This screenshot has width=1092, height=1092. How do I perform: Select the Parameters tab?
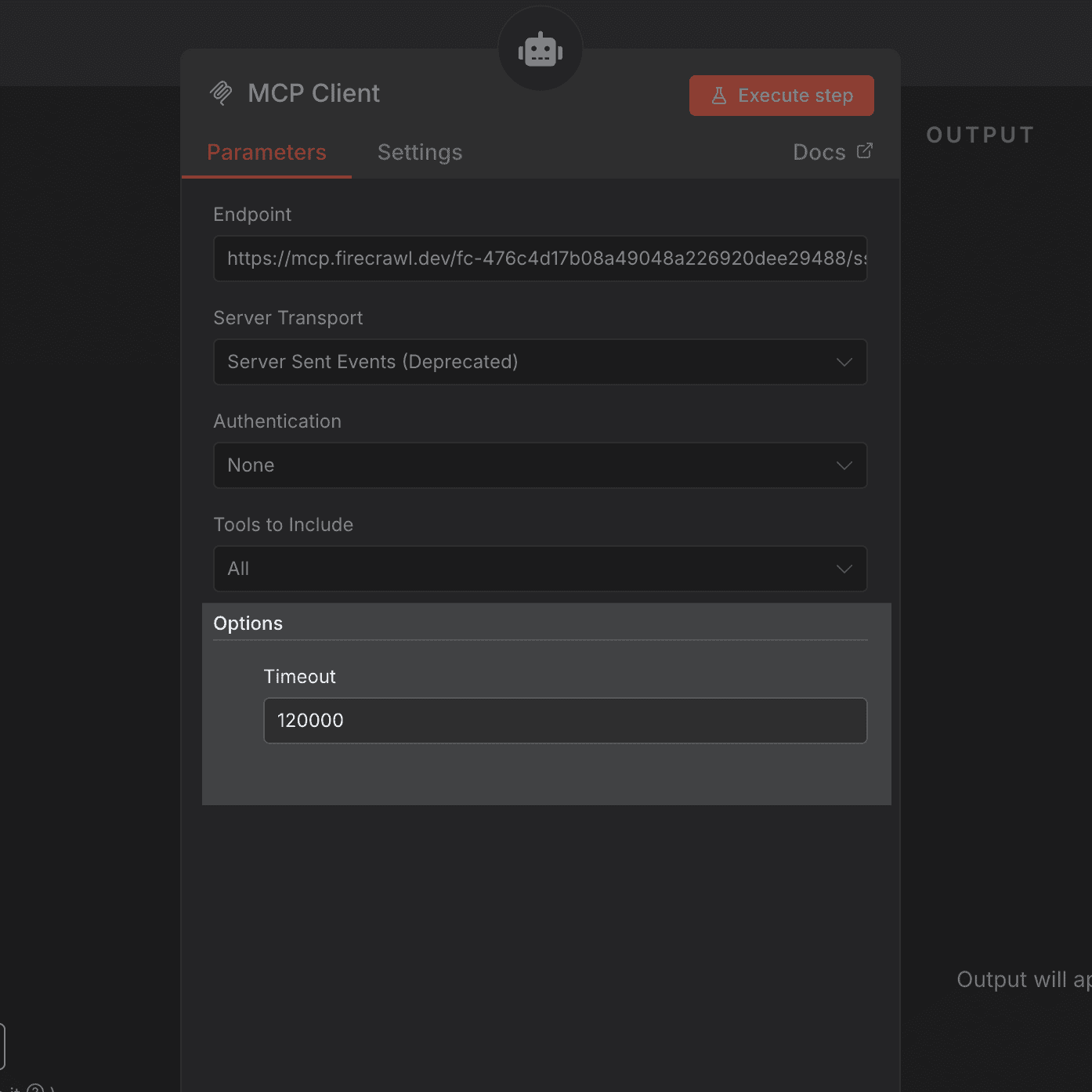[x=266, y=152]
